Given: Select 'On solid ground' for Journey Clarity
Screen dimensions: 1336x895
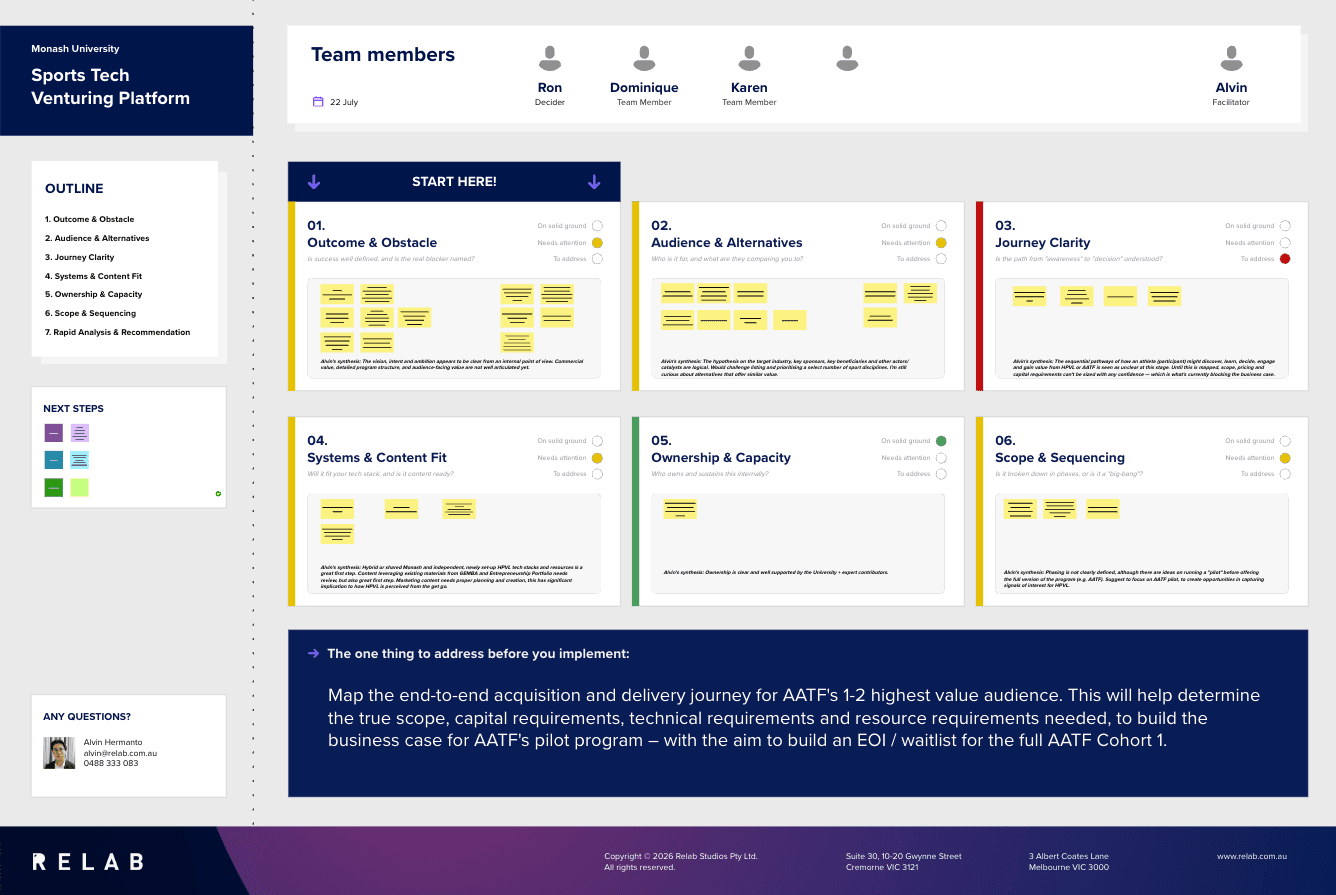Looking at the screenshot, I should tap(1285, 226).
